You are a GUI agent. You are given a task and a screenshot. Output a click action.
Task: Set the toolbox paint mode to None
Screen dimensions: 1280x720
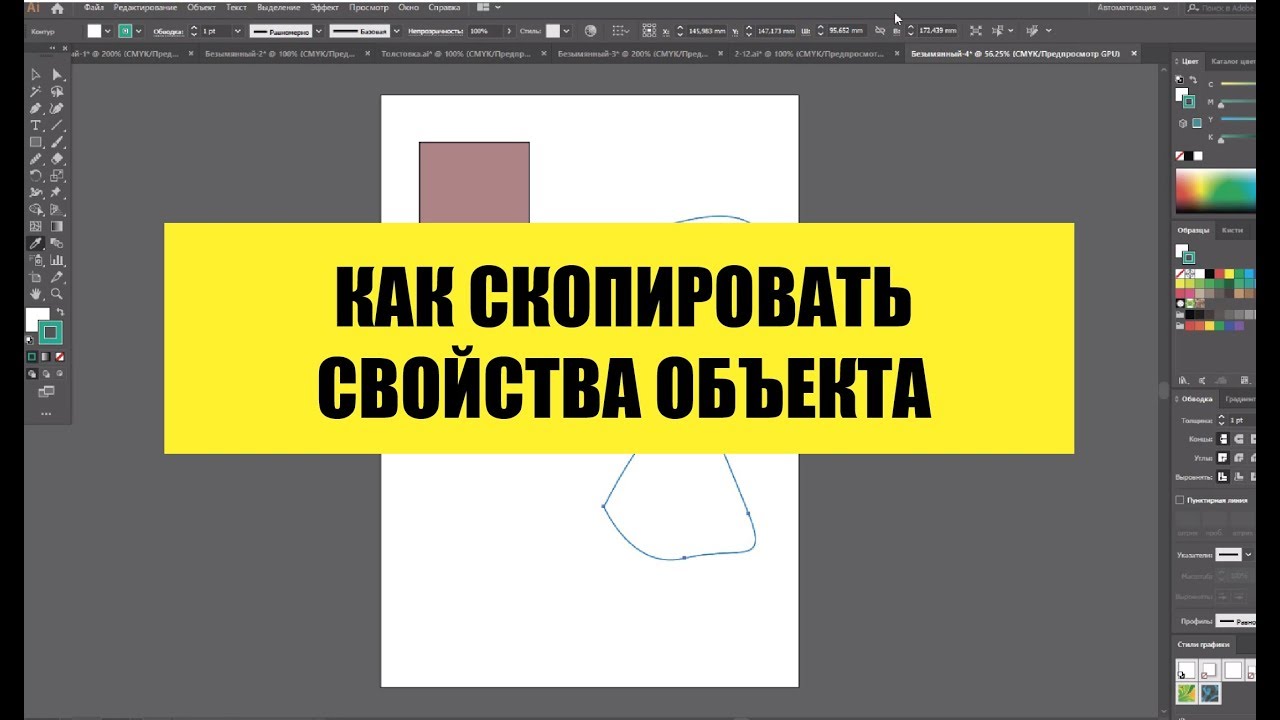point(59,356)
